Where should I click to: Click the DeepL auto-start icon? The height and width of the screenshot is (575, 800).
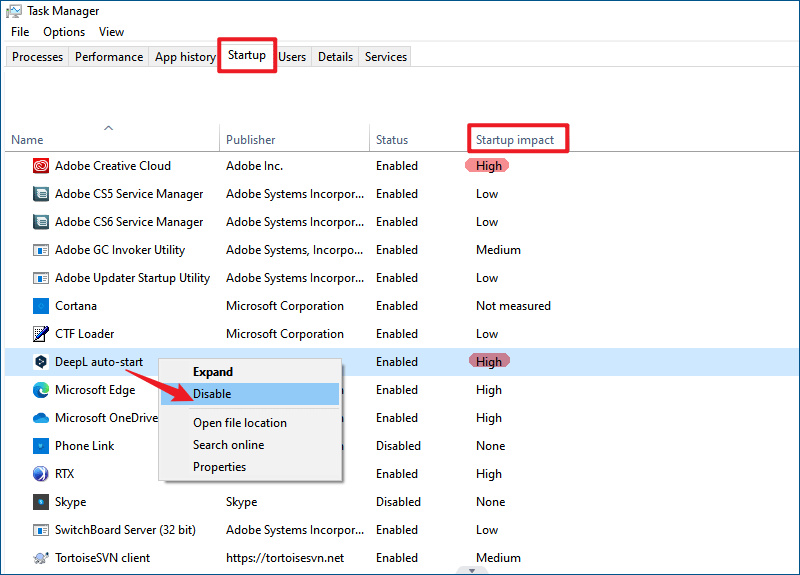[x=41, y=362]
